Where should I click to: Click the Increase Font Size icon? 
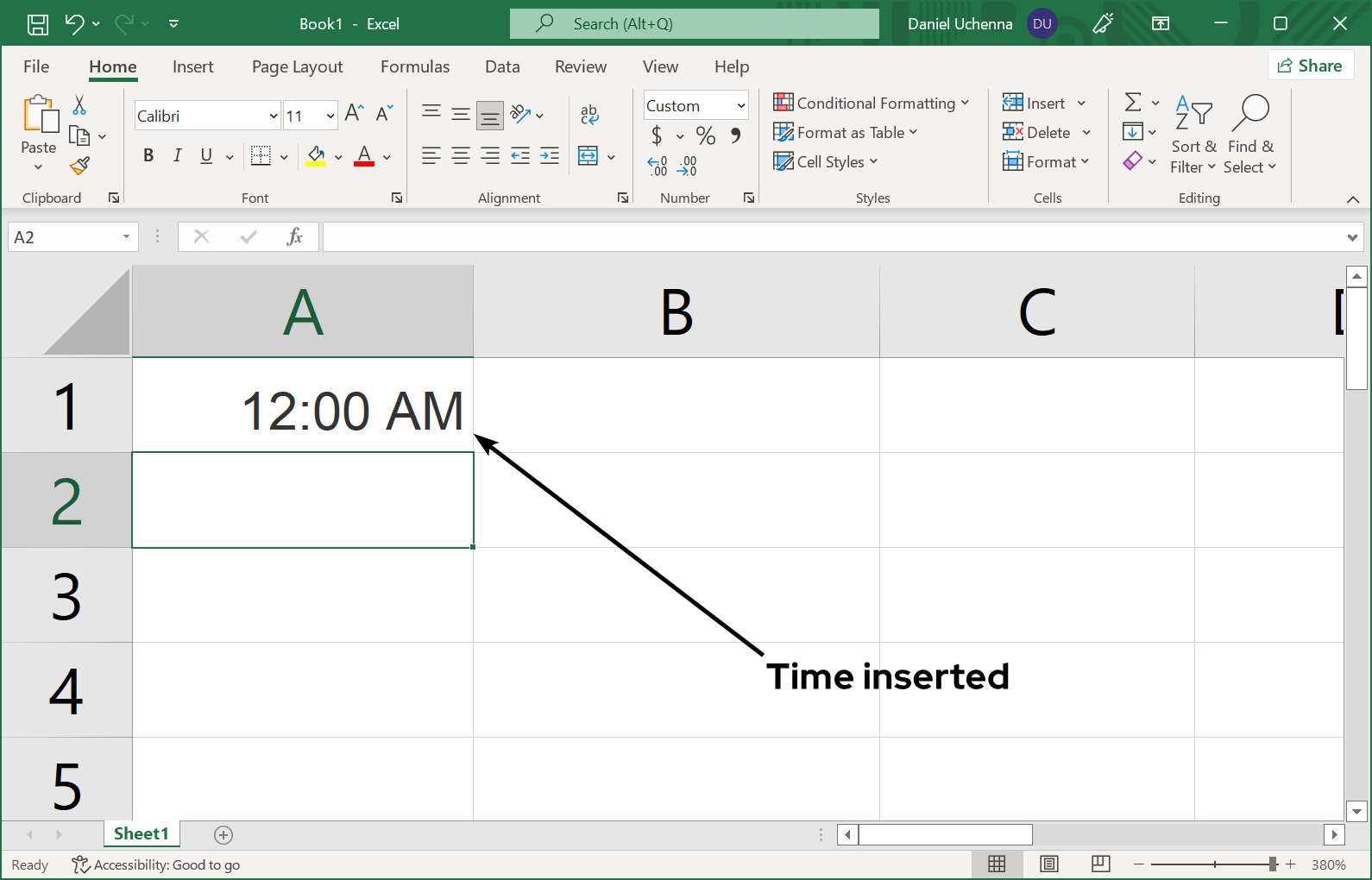(354, 113)
